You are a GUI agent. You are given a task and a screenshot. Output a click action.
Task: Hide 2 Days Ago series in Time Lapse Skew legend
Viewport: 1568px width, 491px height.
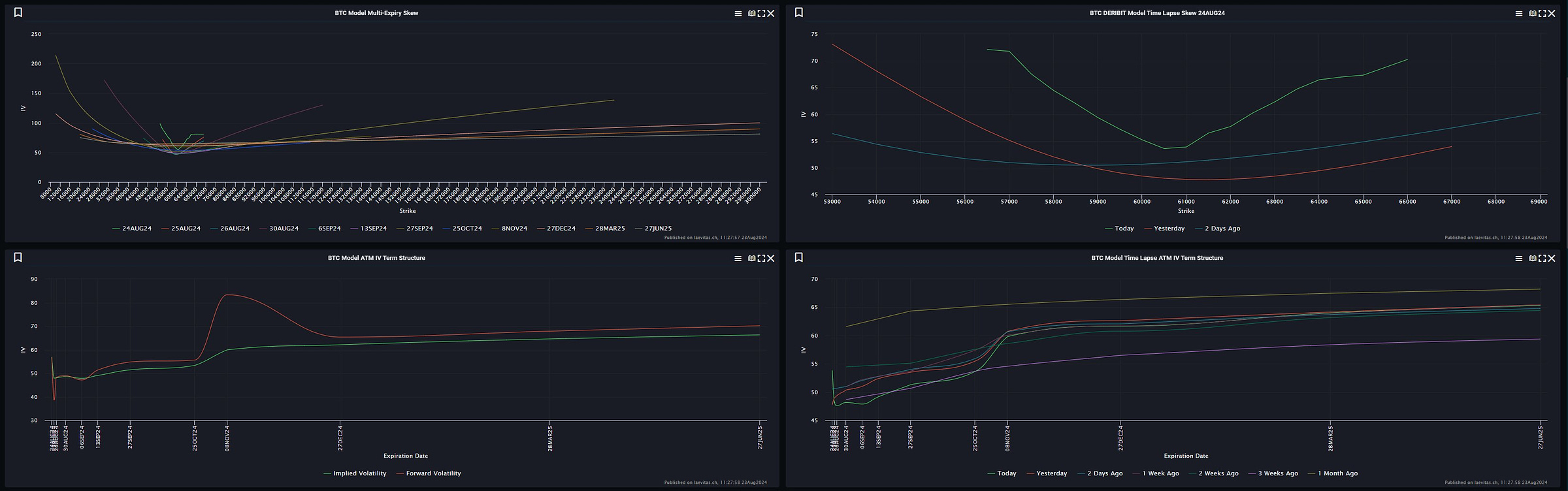pos(1217,229)
